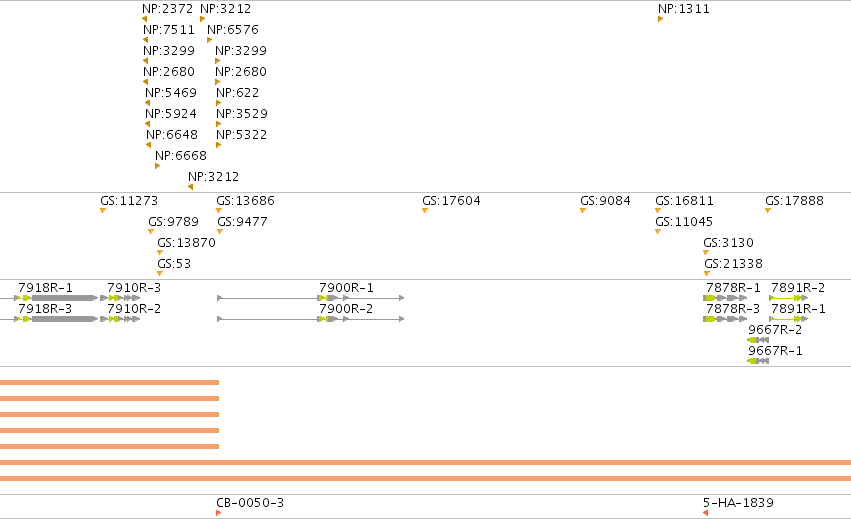851x519 pixels.
Task: Open the NP:5322 insertion marker
Action: point(219,145)
